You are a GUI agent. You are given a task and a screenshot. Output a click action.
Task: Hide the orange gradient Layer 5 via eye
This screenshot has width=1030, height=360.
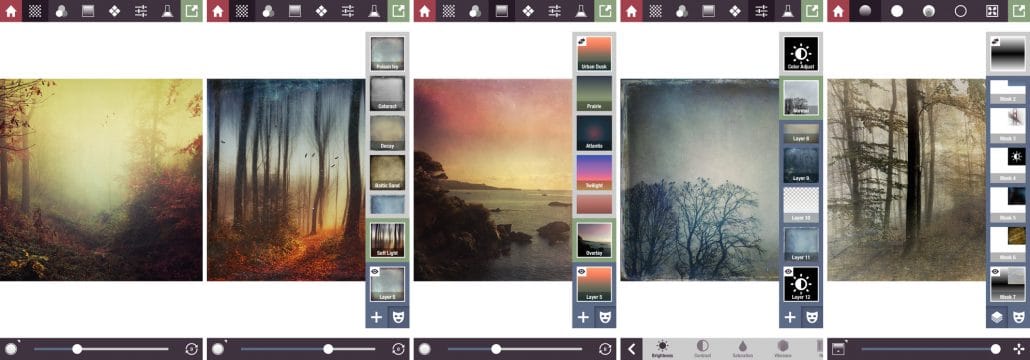click(x=581, y=271)
